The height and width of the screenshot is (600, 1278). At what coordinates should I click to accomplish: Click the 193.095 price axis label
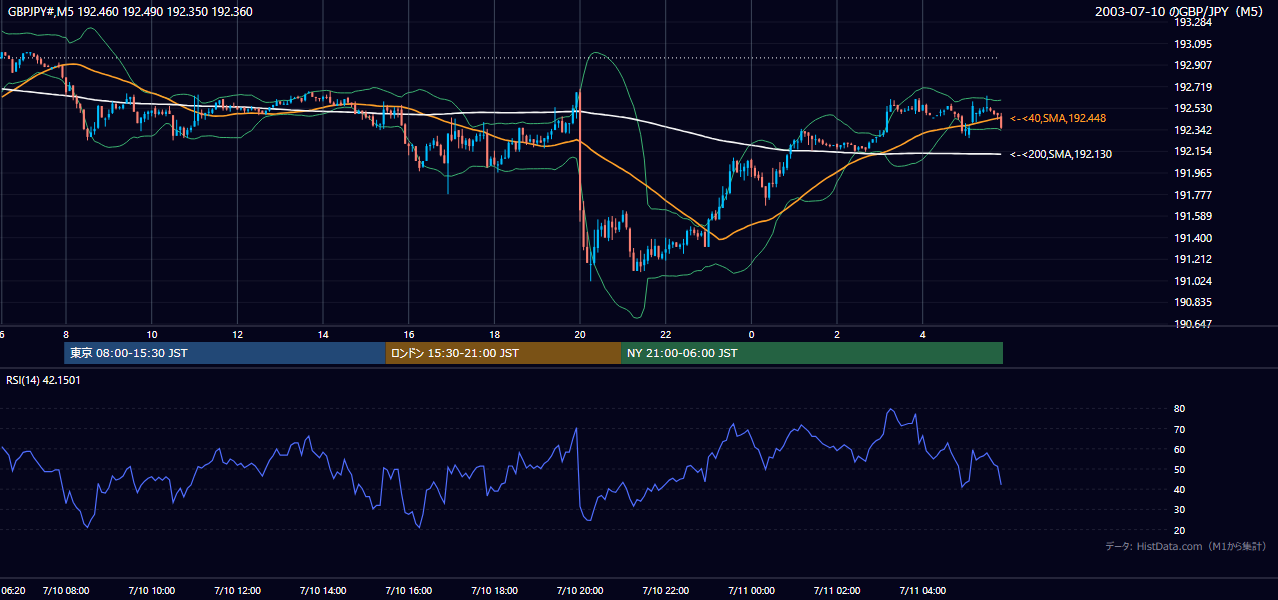(1192, 44)
